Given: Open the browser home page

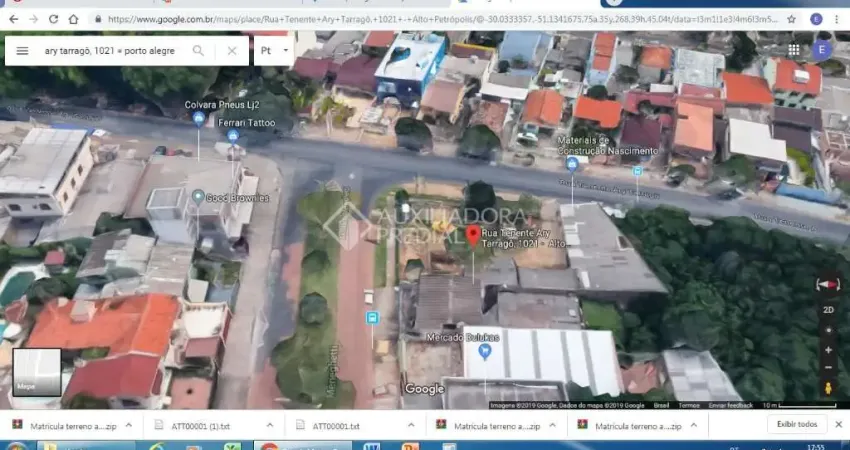Looking at the screenshot, I should [73, 20].
